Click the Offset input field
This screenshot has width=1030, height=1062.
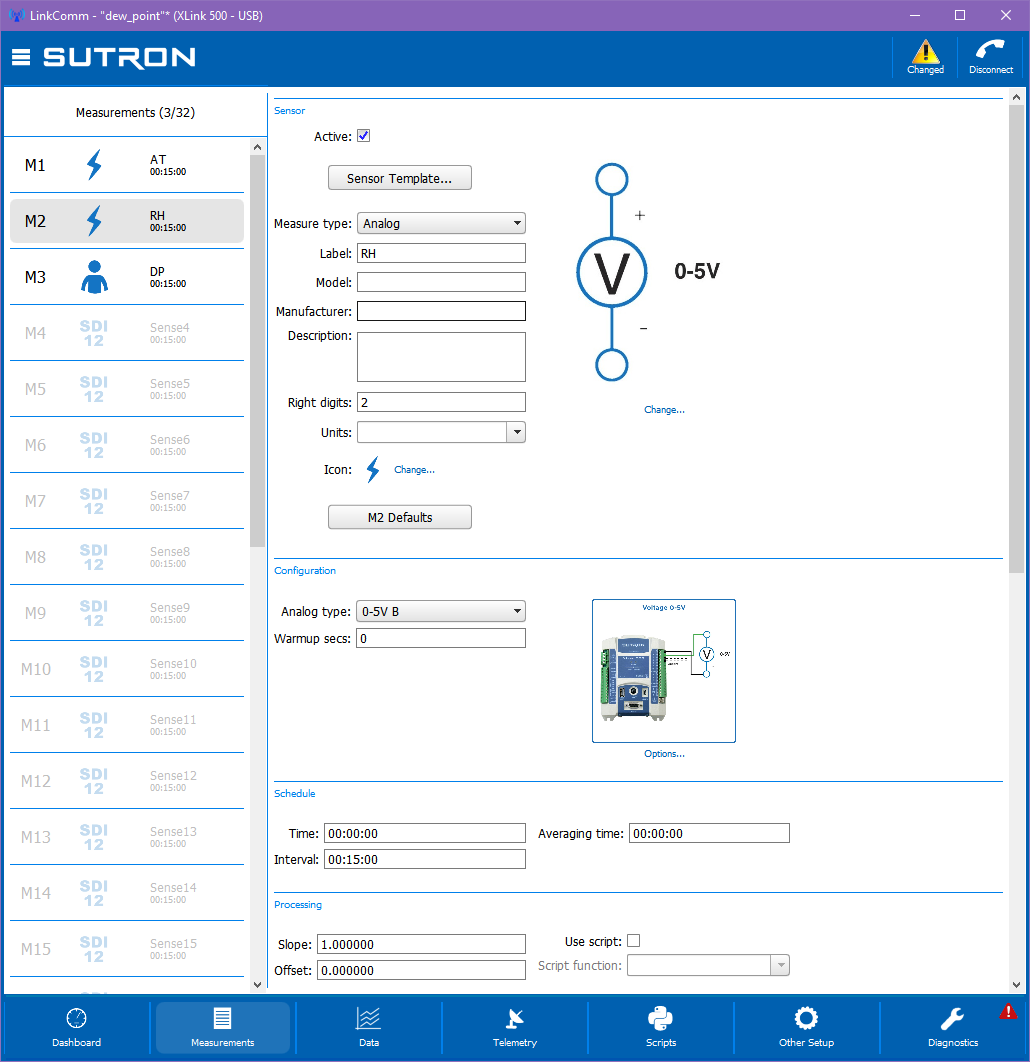pos(421,970)
